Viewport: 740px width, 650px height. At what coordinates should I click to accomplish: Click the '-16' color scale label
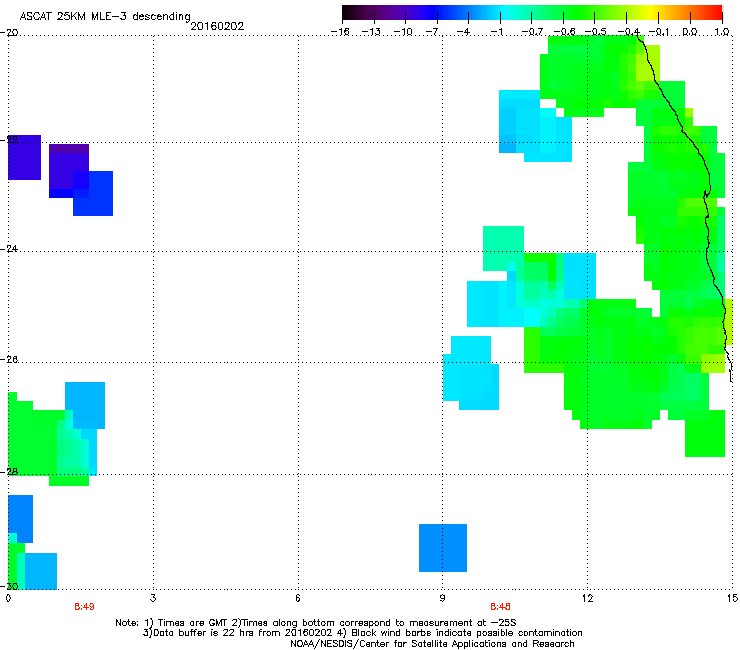click(340, 32)
